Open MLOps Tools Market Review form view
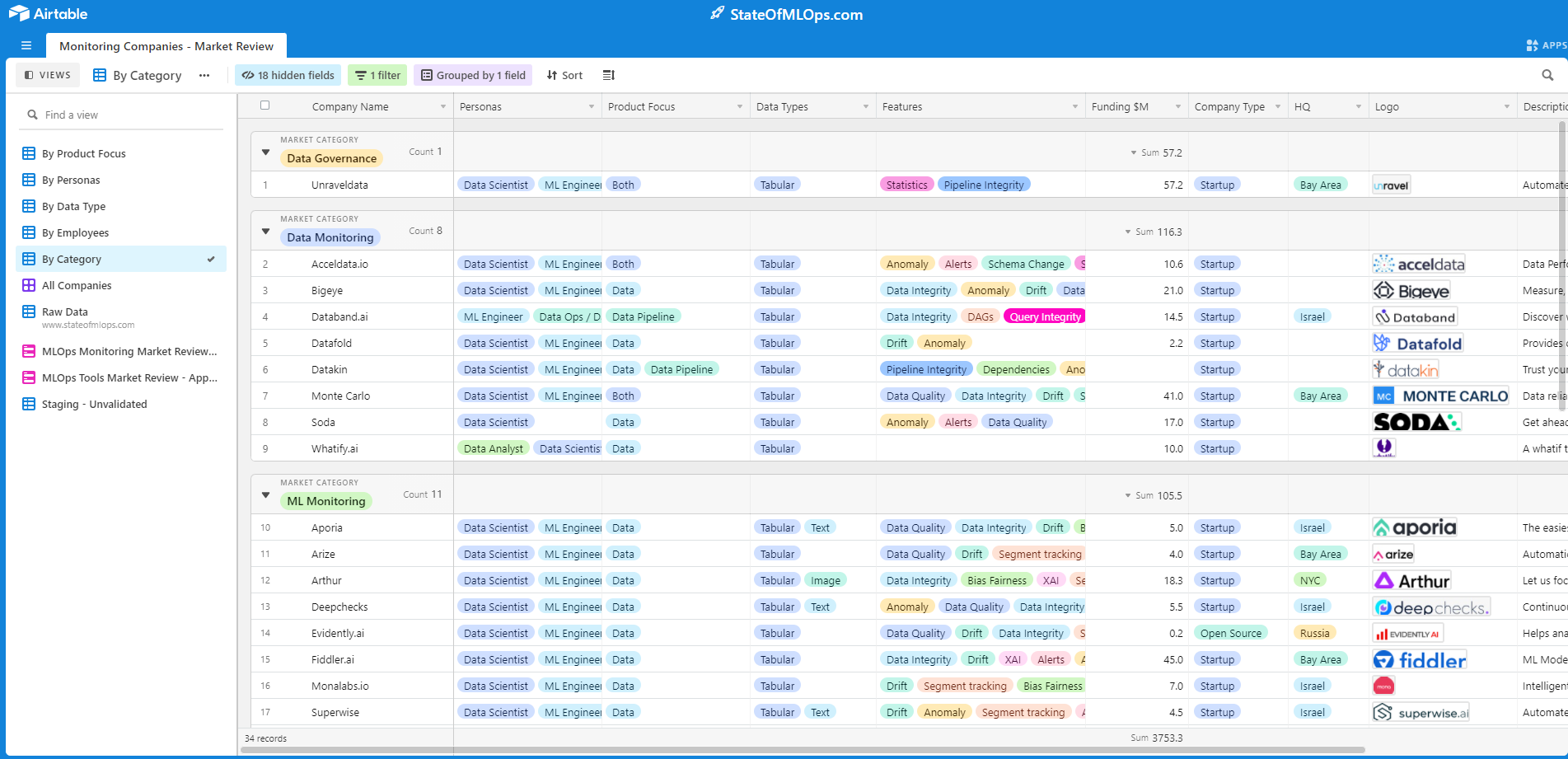 coord(121,377)
